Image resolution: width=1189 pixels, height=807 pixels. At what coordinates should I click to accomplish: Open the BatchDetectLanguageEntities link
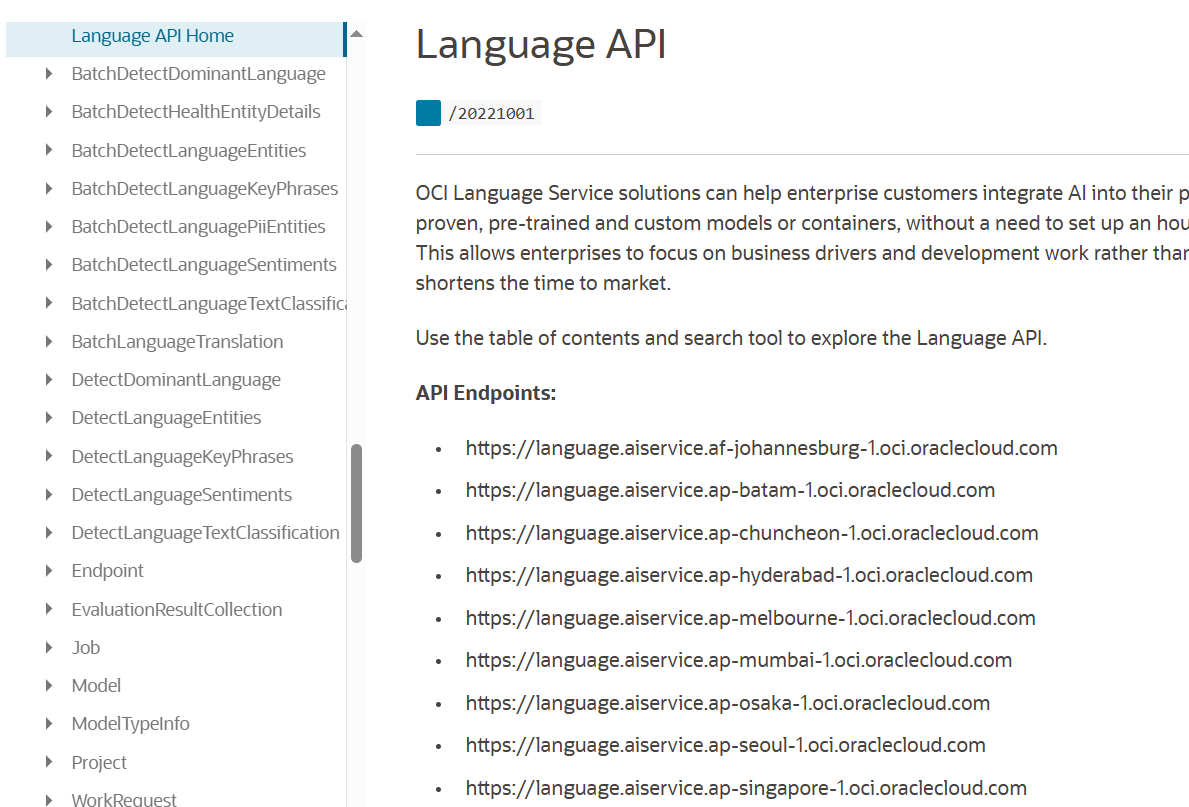pyautogui.click(x=189, y=150)
